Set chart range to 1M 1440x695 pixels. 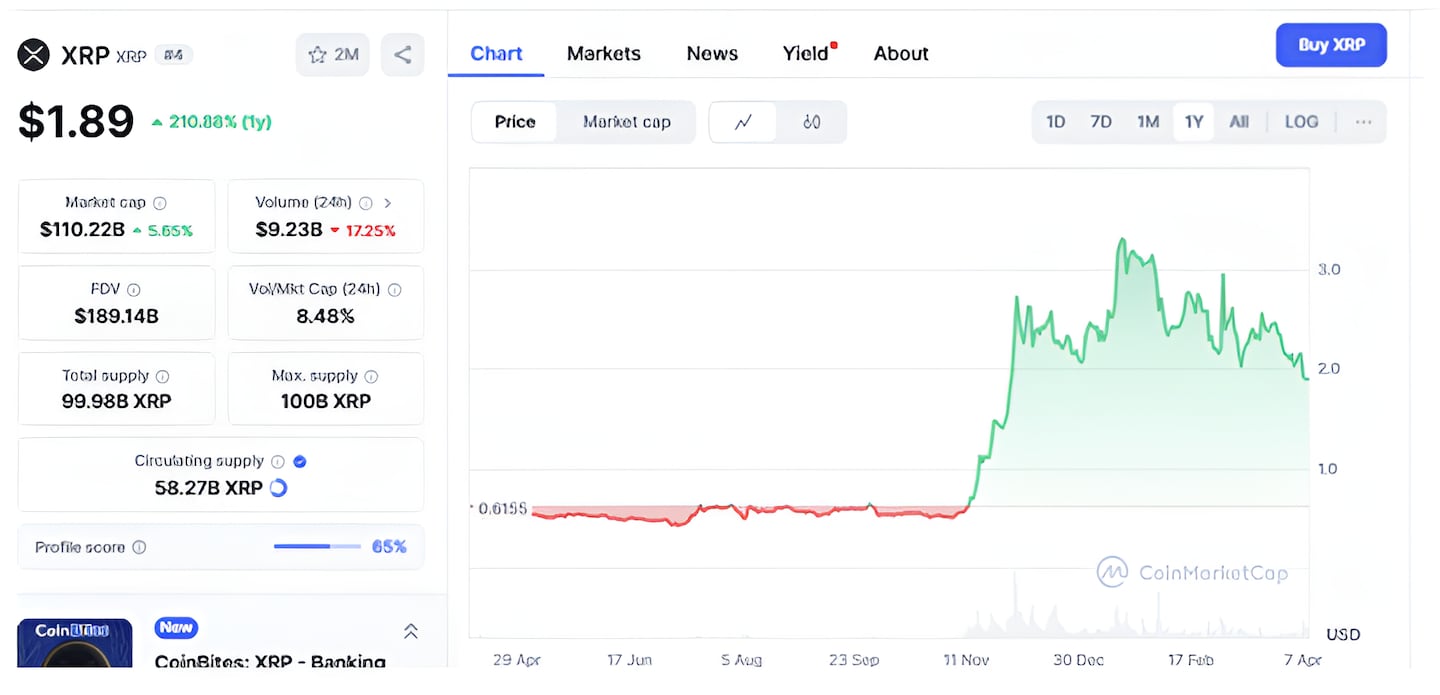(x=1148, y=122)
